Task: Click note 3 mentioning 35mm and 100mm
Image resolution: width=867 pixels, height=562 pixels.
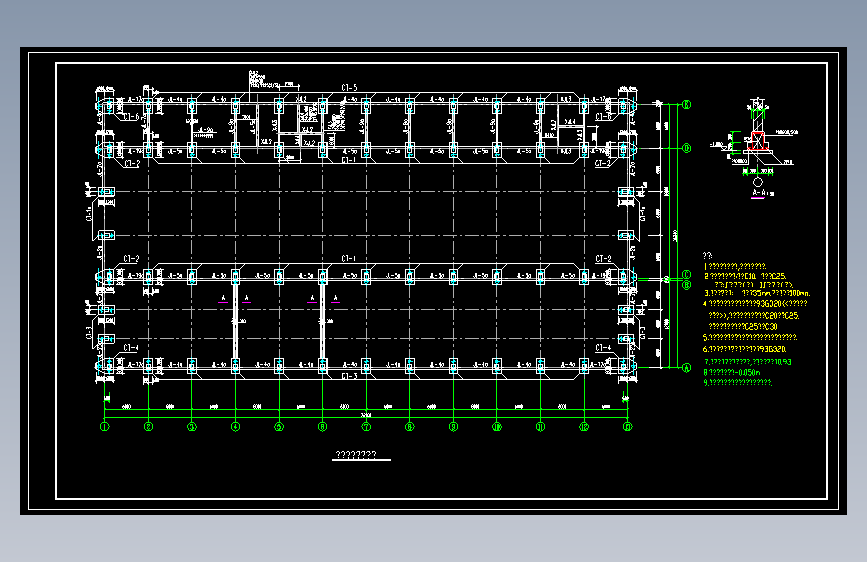Action: (x=757, y=293)
